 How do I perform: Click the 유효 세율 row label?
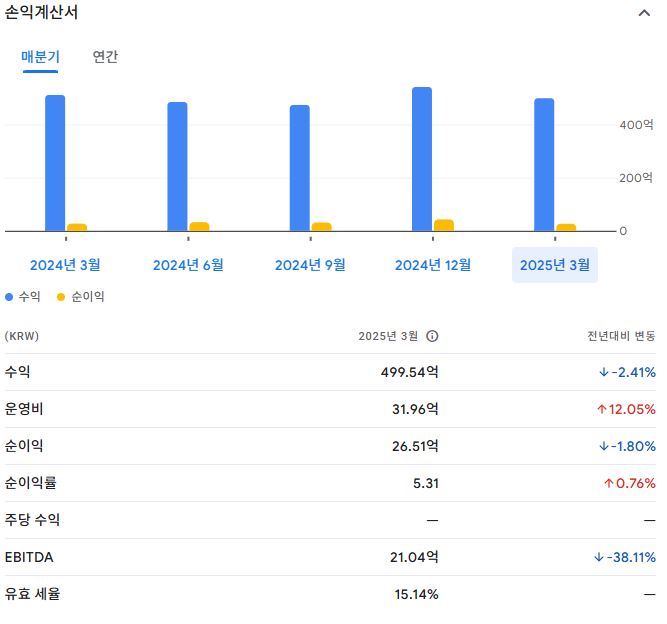[32, 594]
